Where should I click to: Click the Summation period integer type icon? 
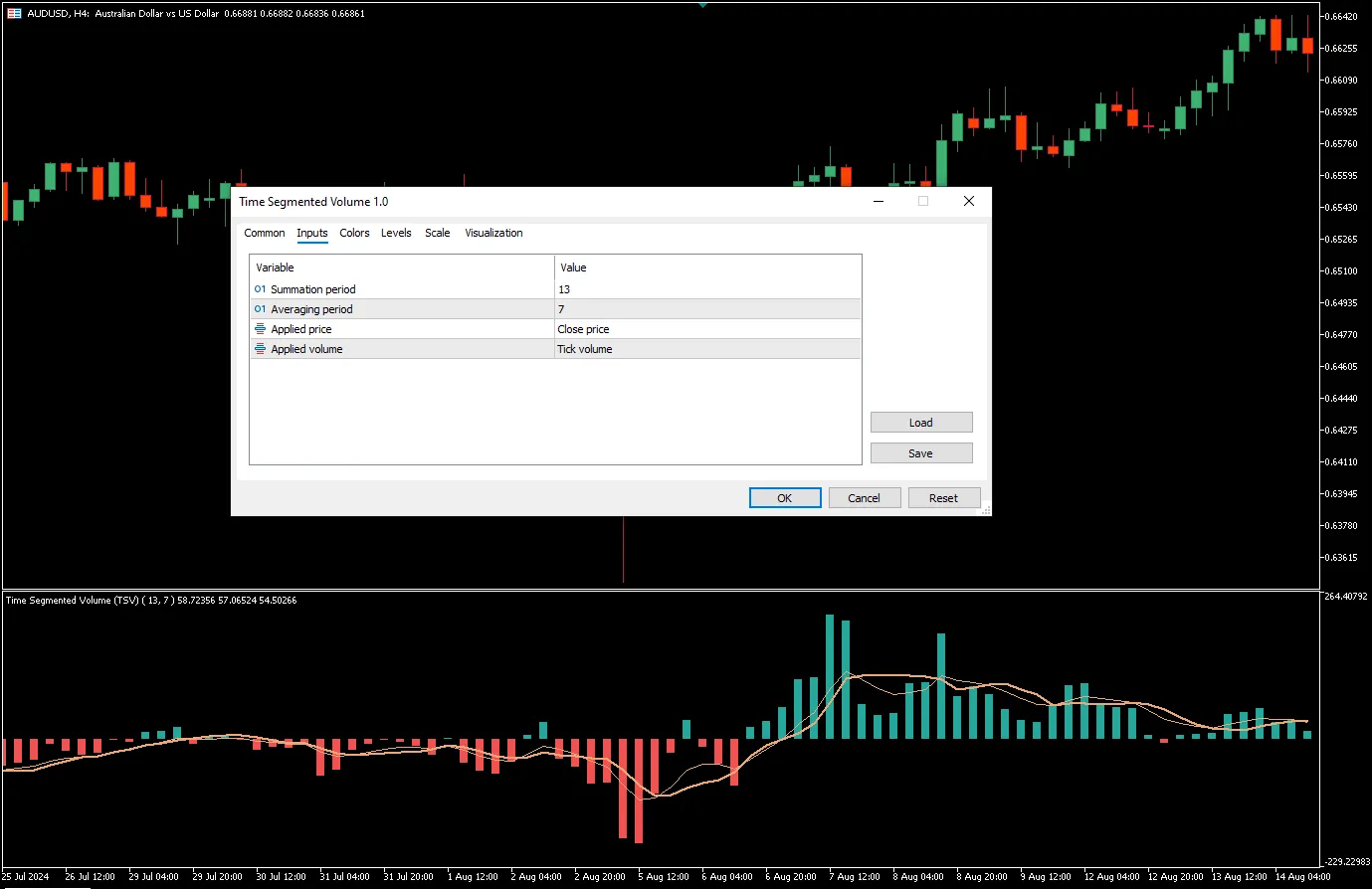[x=260, y=289]
